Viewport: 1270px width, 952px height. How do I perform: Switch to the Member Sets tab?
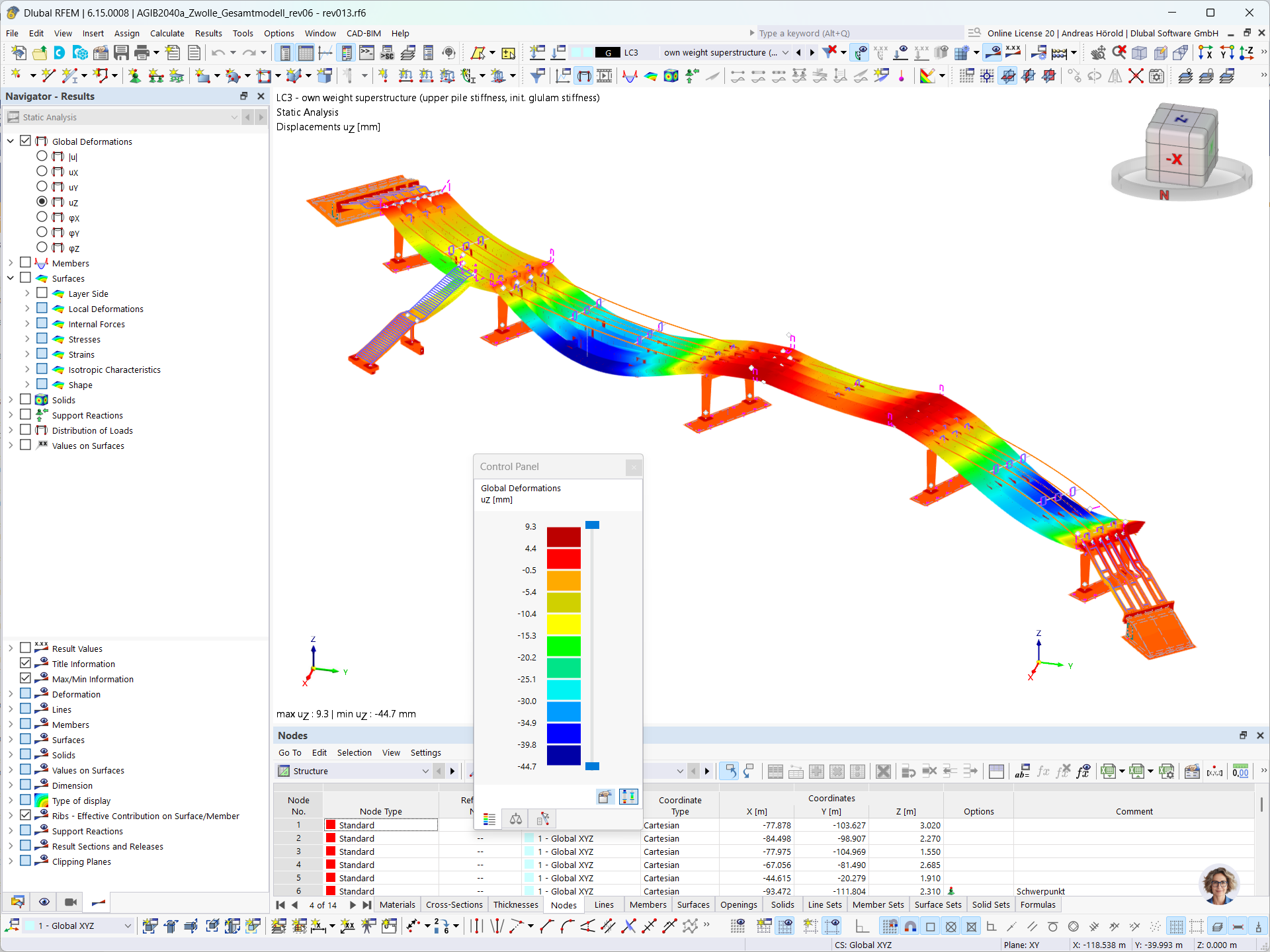(x=878, y=905)
